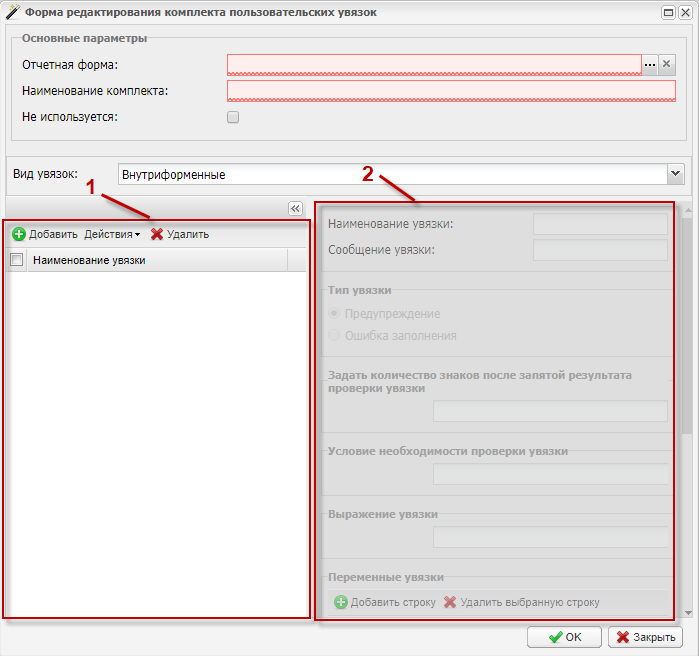Viewport: 699px width, 656px height.
Task: Check the select-all checkbox in grid header
Action: tap(16, 260)
